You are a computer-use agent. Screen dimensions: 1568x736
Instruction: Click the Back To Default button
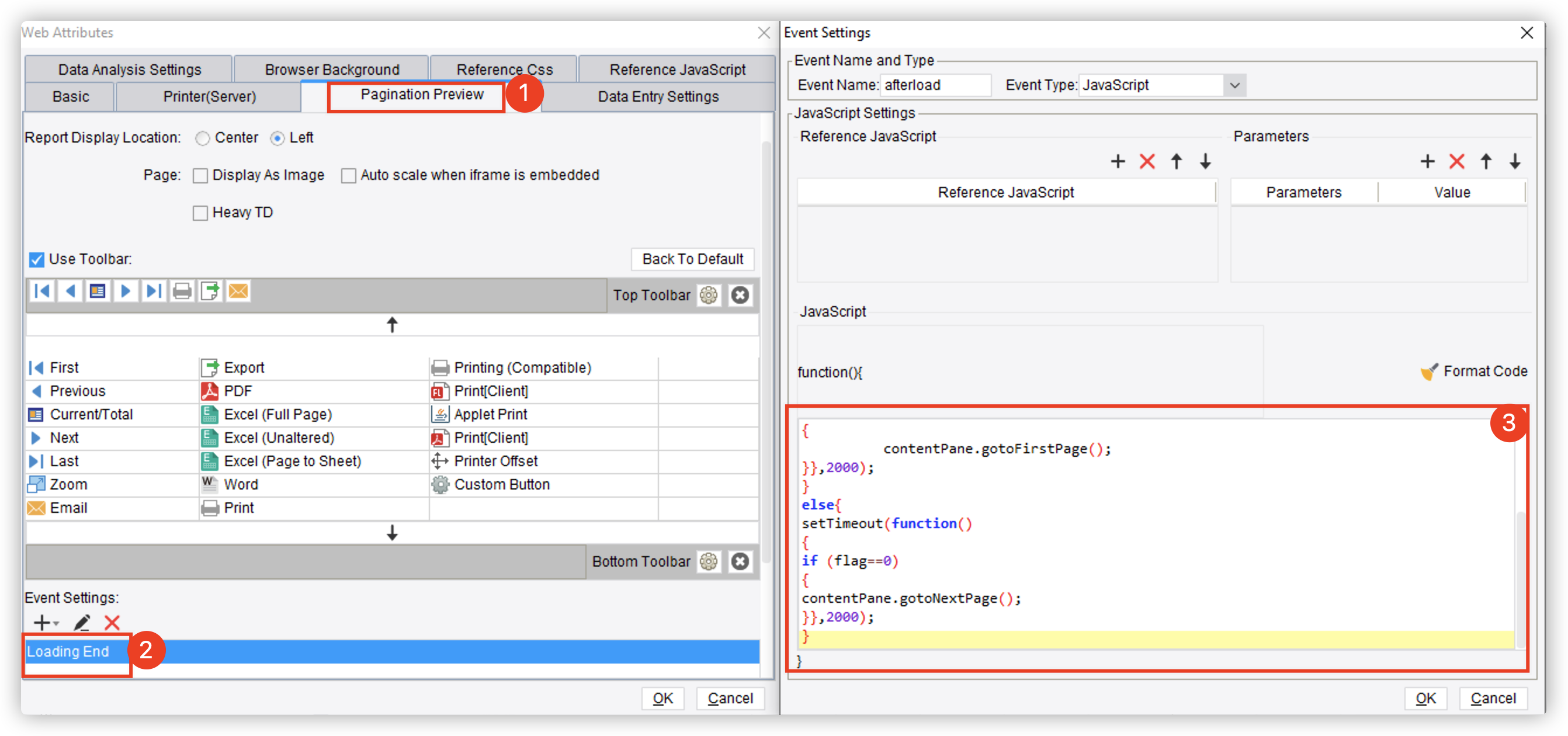pyautogui.click(x=692, y=259)
